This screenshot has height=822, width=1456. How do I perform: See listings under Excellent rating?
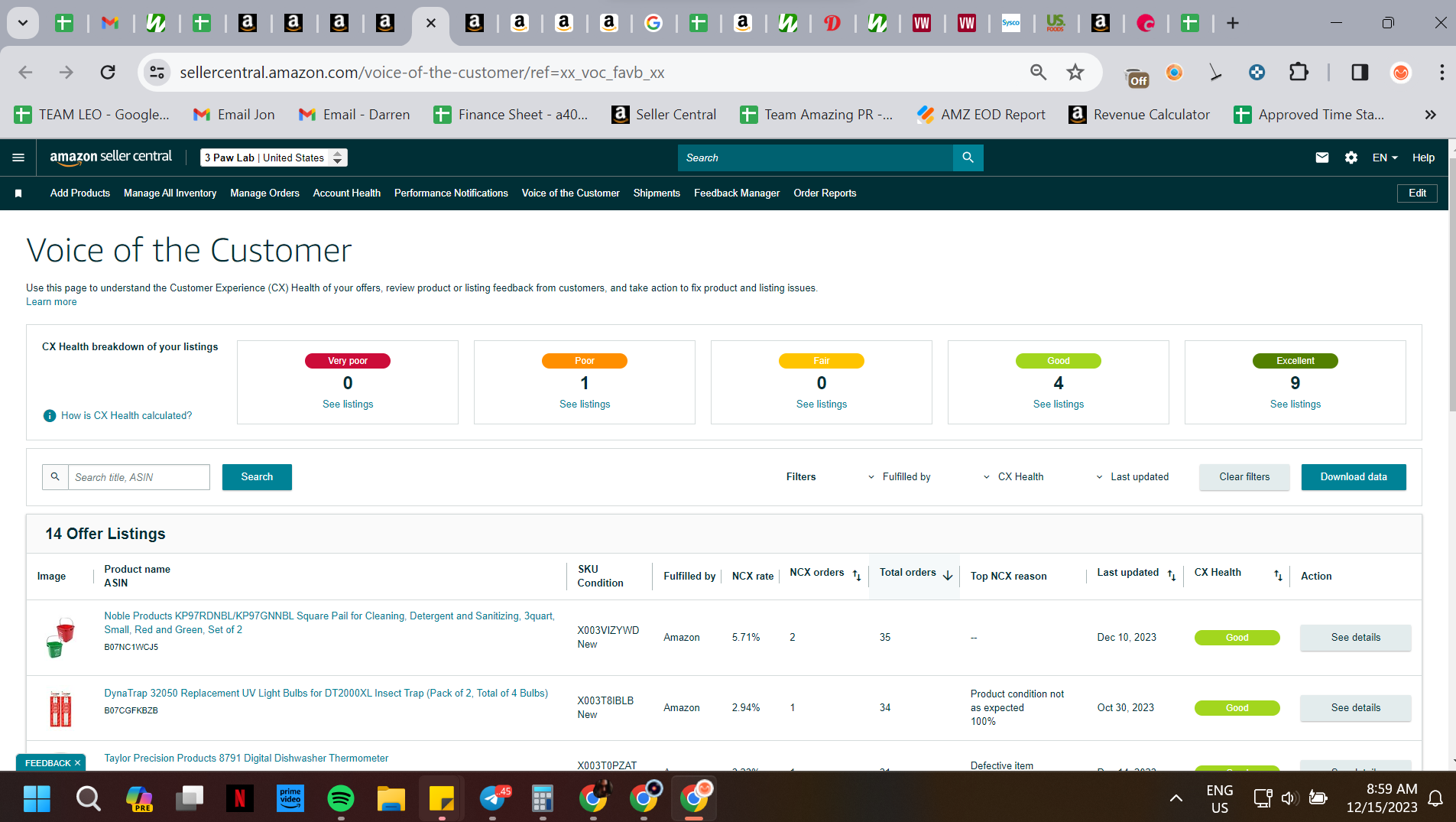click(1295, 405)
